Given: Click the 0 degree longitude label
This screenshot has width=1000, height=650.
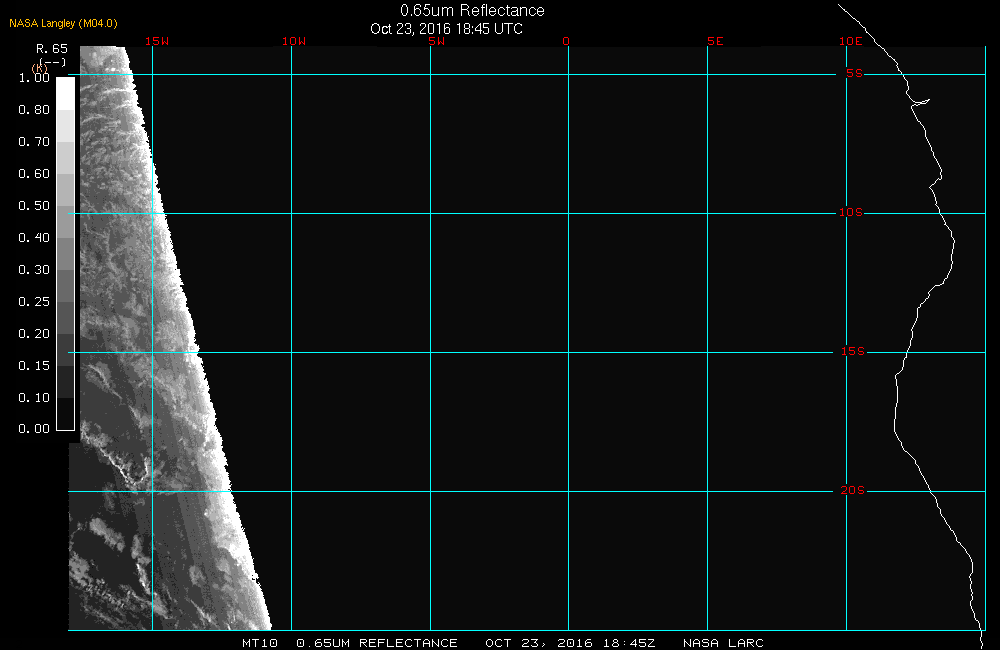Looking at the screenshot, I should click(566, 41).
